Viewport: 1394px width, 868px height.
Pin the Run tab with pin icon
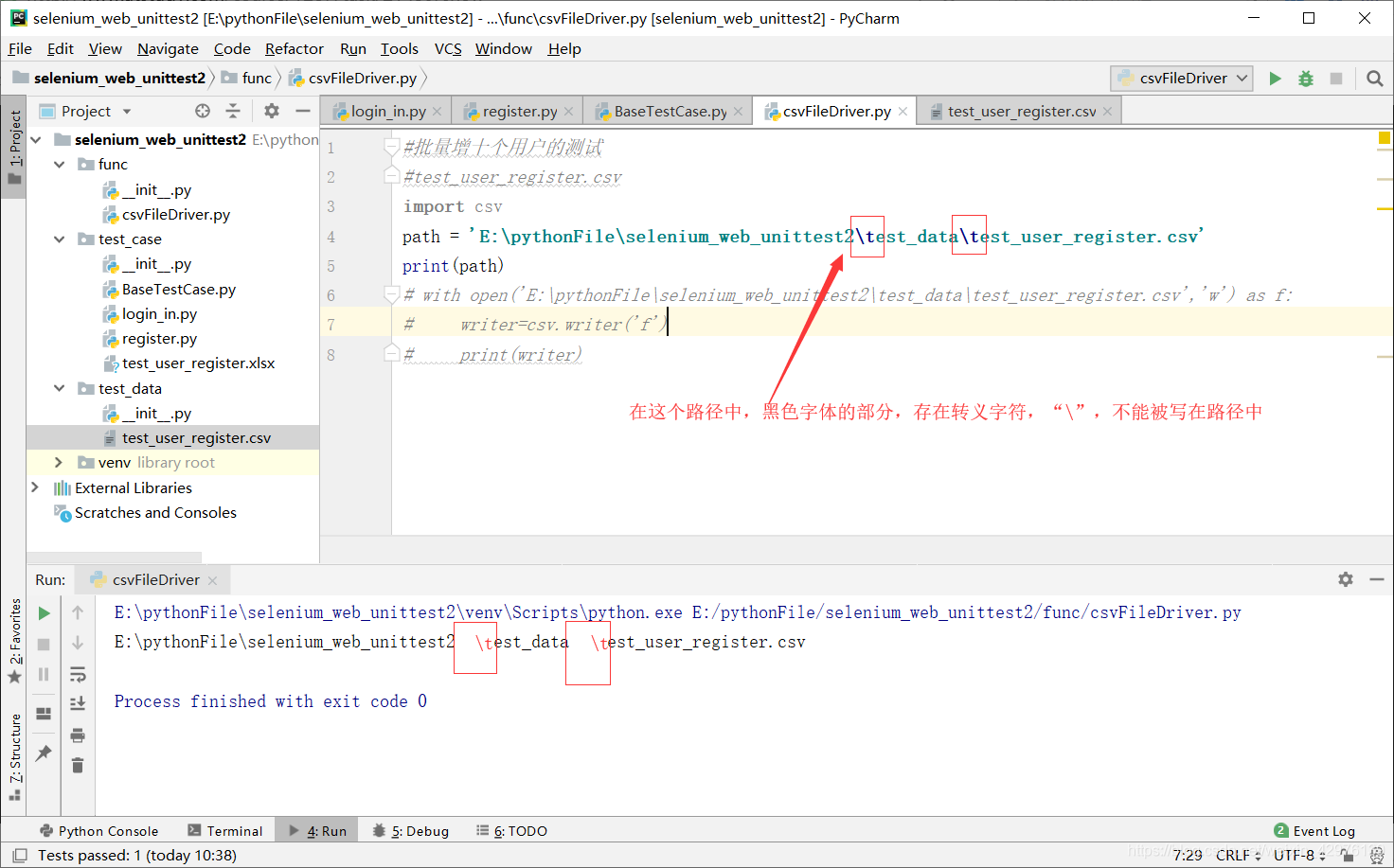pos(44,753)
